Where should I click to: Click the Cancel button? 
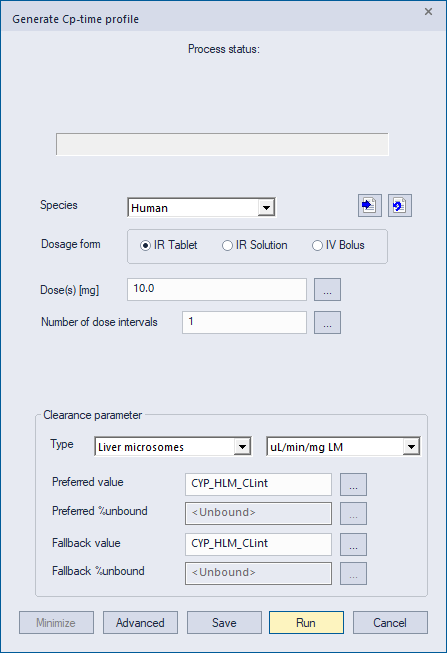(x=390, y=623)
